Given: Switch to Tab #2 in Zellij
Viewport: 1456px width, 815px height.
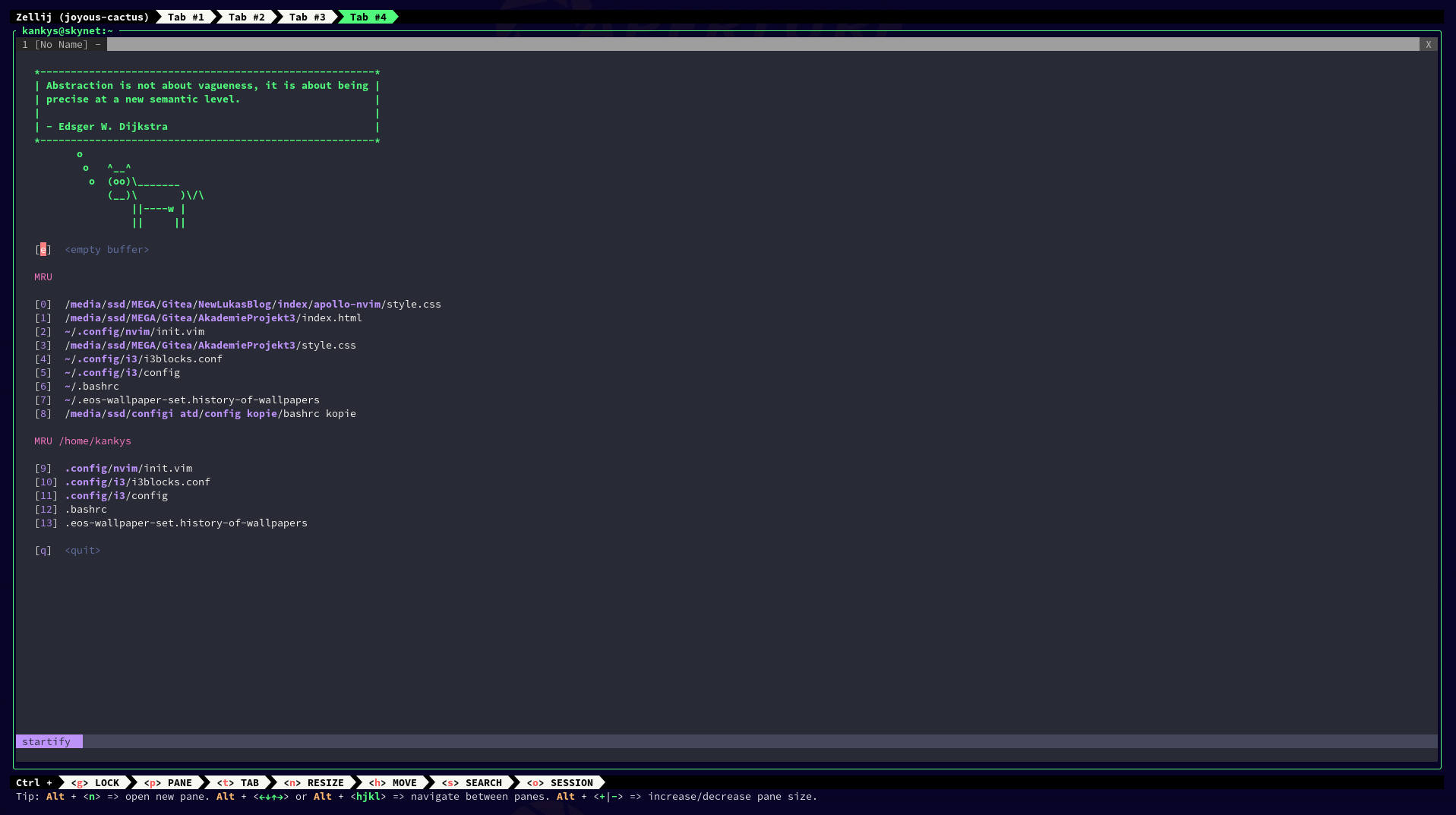Looking at the screenshot, I should pos(246,17).
